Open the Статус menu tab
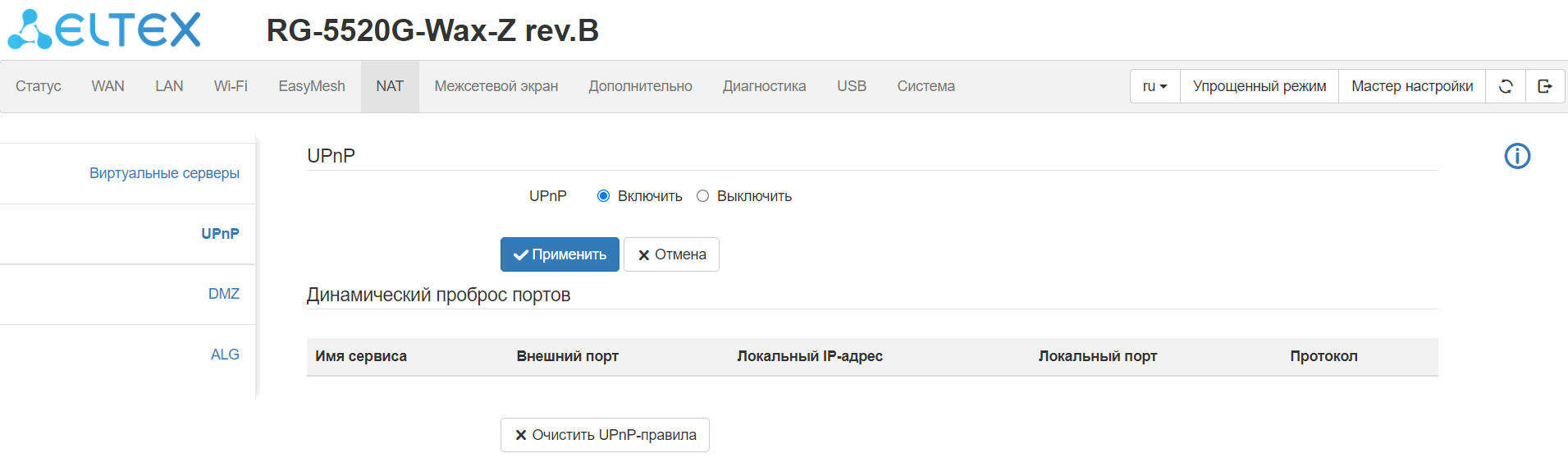 (x=39, y=86)
